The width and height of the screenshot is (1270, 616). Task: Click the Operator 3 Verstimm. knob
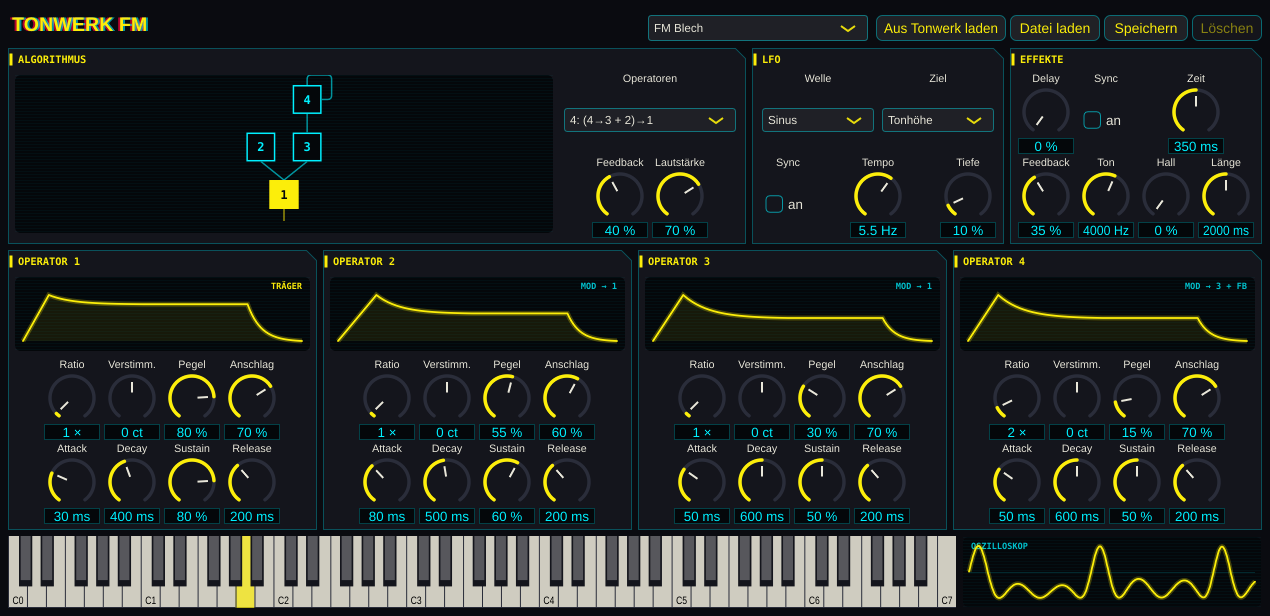coord(762,398)
